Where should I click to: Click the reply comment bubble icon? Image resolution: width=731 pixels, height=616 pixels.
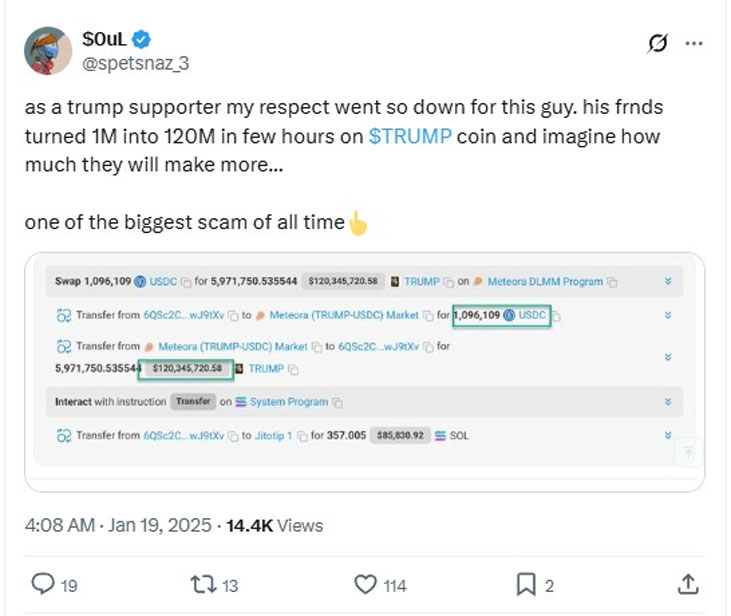[x=42, y=584]
